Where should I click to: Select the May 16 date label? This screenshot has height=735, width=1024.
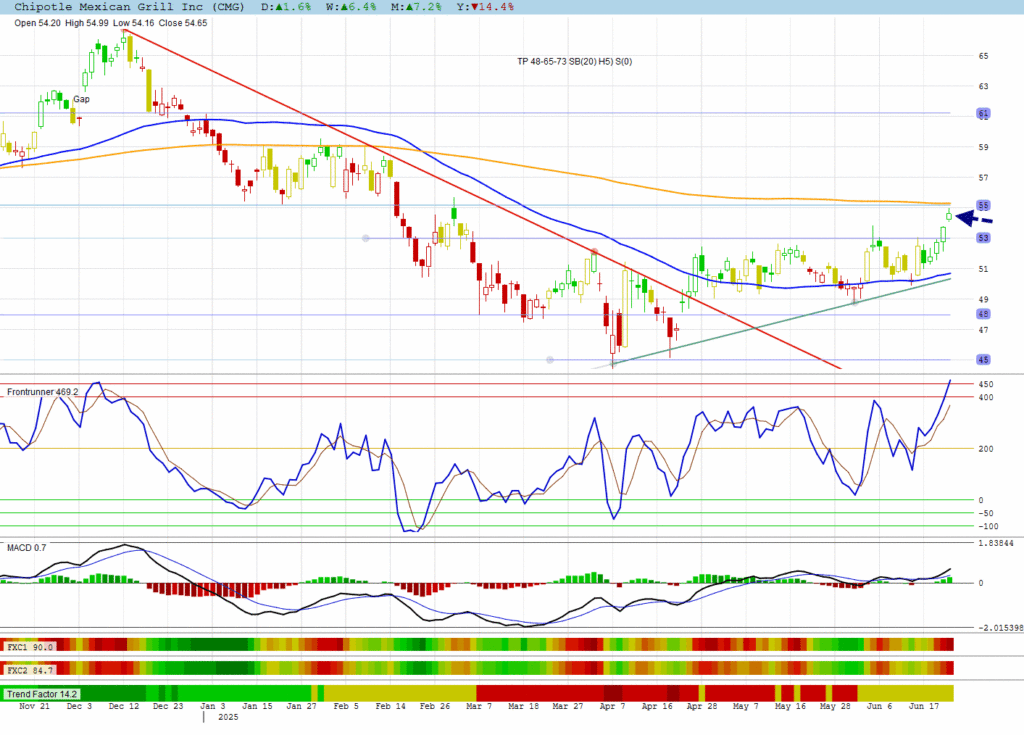coord(790,706)
